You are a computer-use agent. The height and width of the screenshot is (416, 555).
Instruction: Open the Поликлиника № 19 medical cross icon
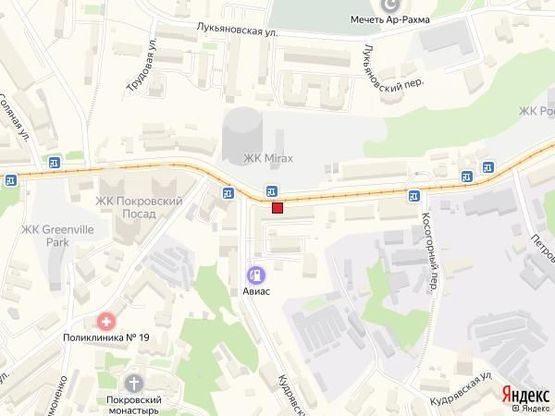point(106,322)
